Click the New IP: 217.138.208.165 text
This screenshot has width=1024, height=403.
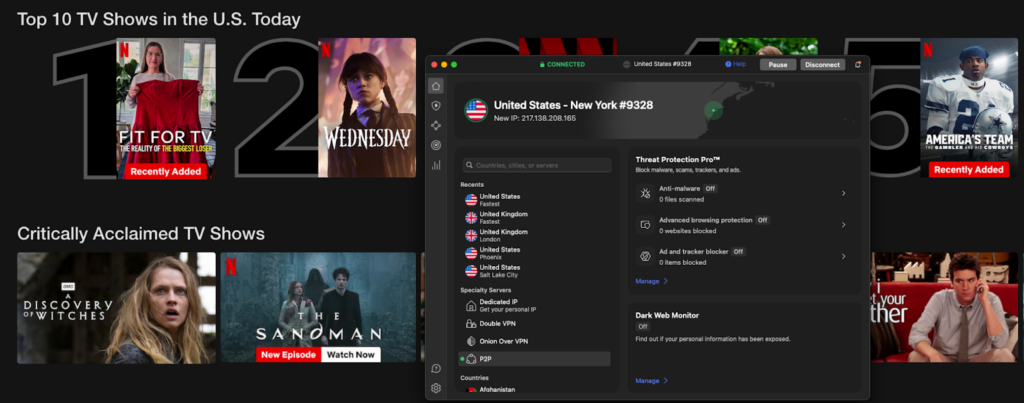coord(535,119)
